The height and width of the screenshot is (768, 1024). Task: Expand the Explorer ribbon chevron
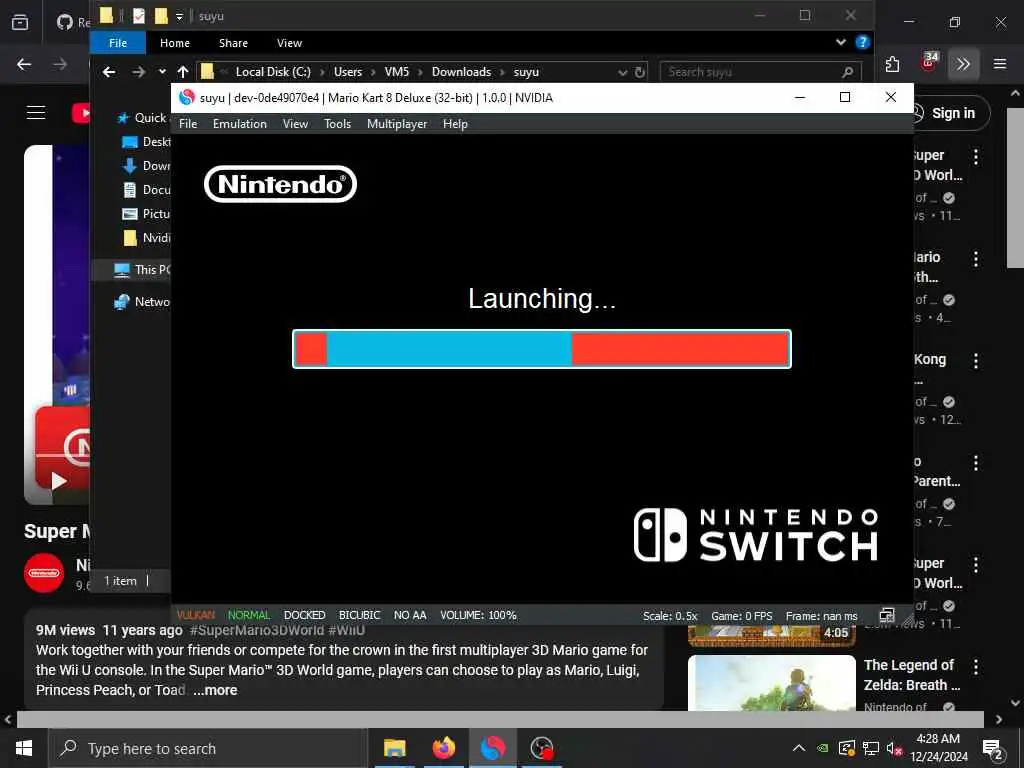pos(840,42)
